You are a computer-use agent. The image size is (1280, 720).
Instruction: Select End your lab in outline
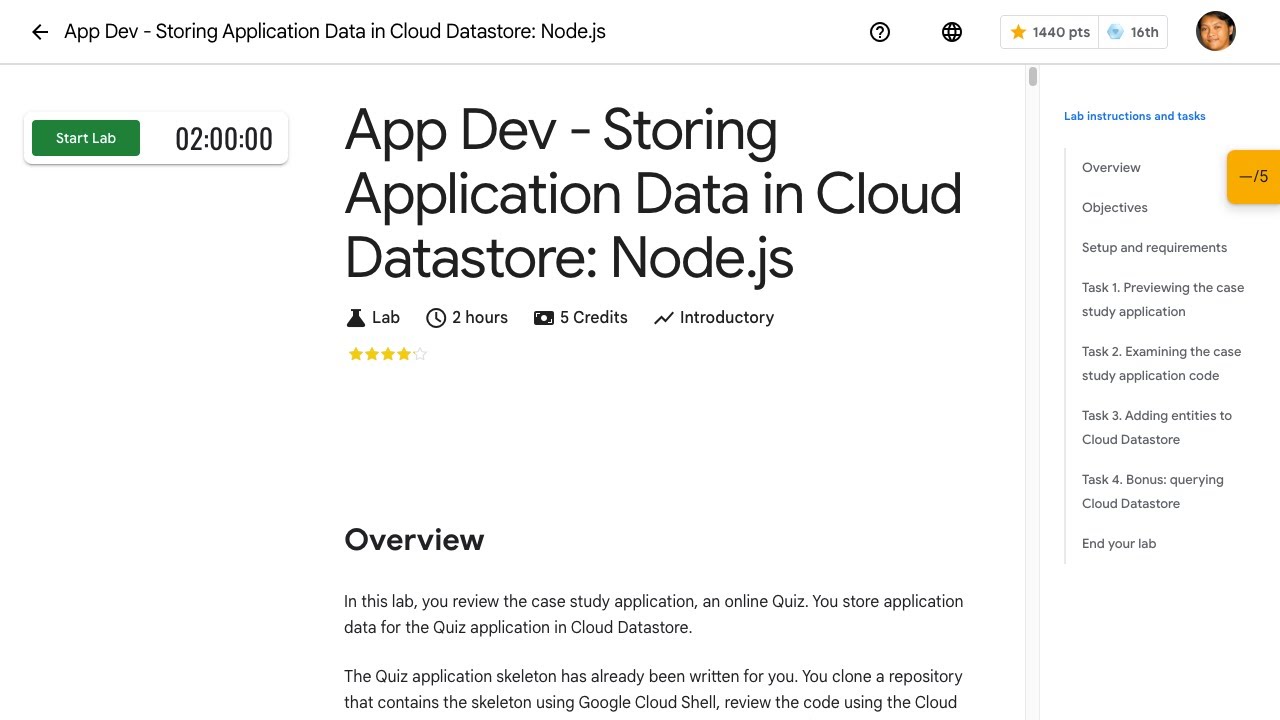click(1119, 544)
